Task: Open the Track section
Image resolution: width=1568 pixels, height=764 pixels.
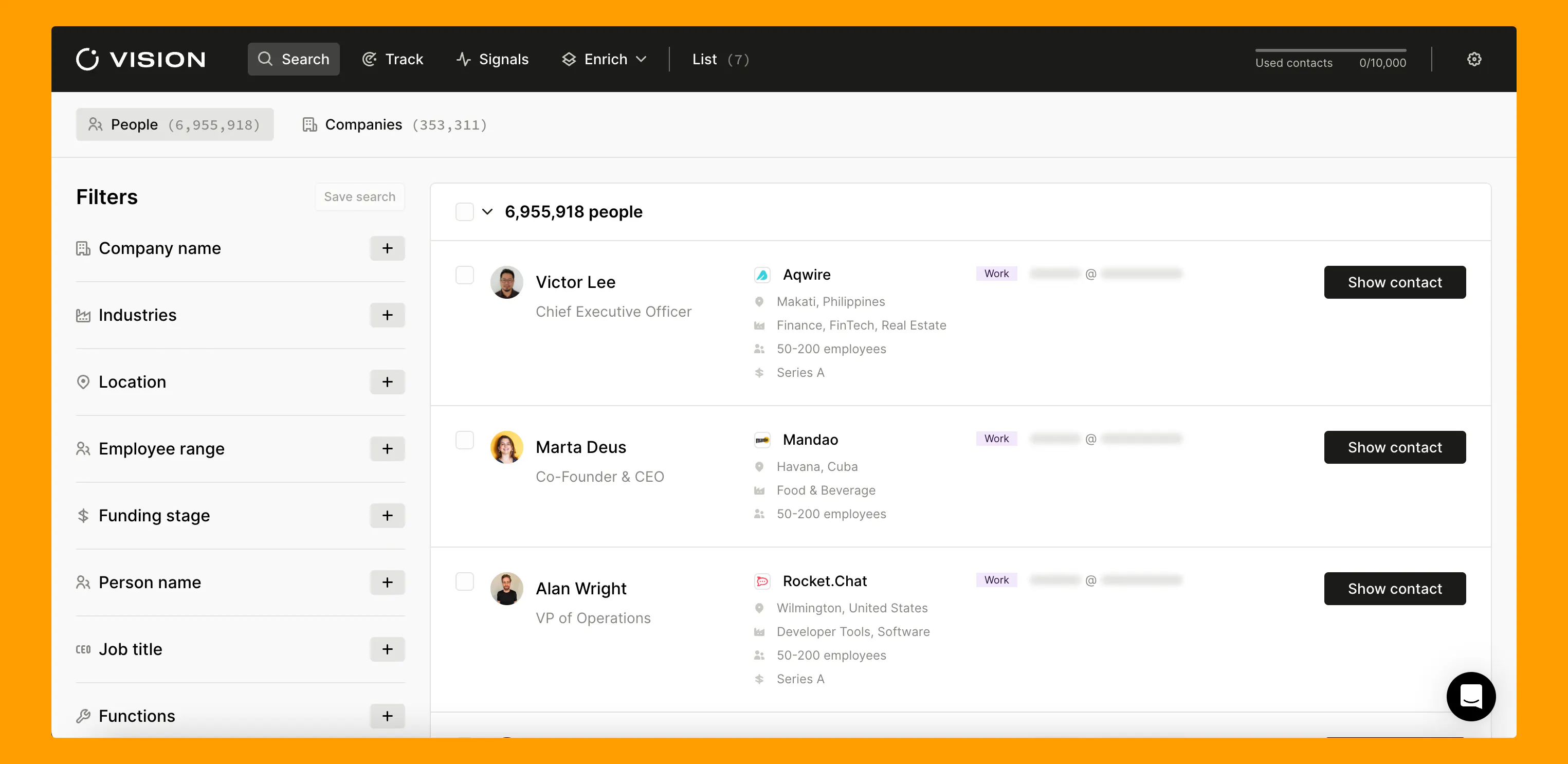Action: (393, 59)
